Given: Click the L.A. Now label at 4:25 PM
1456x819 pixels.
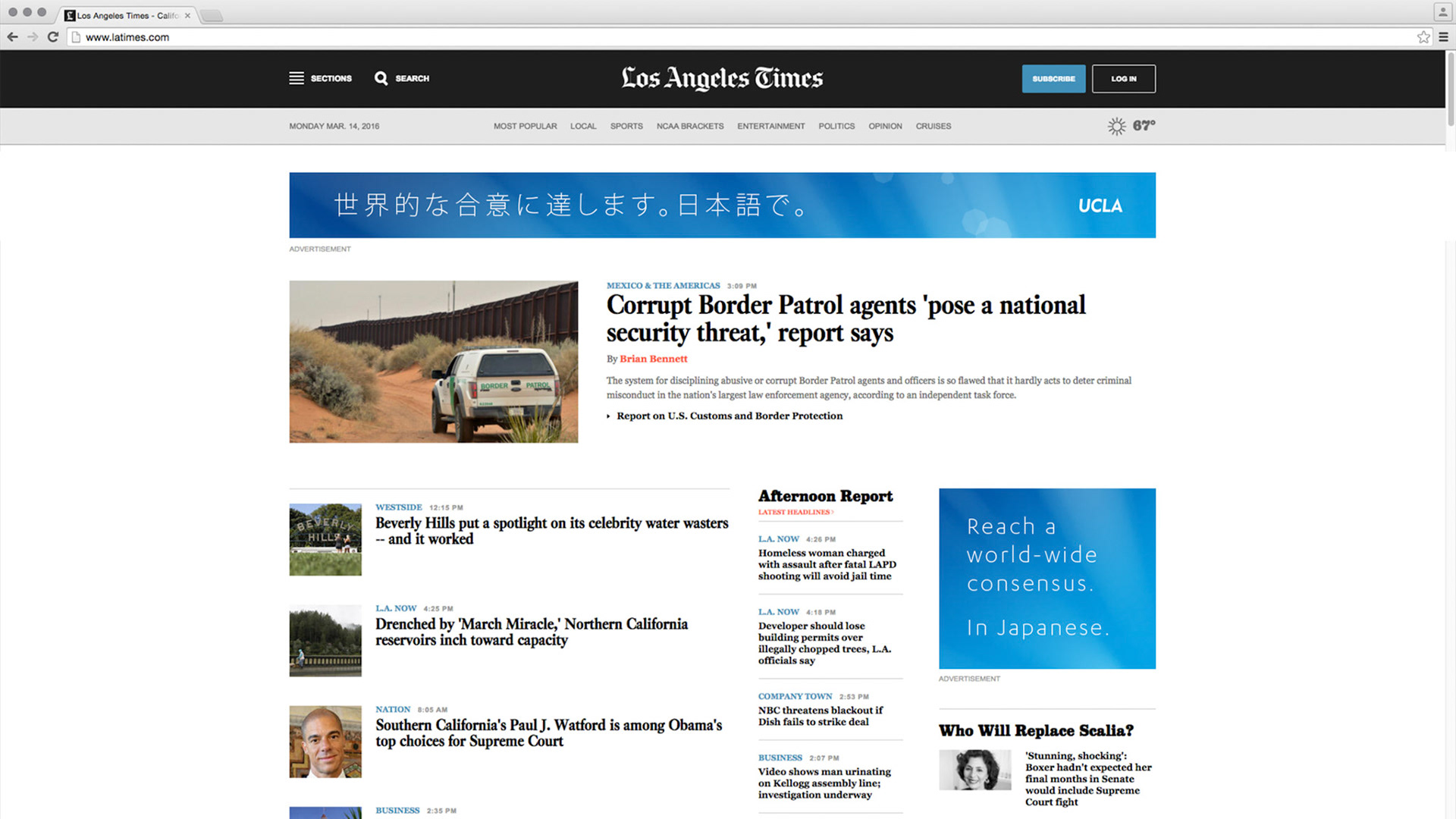Looking at the screenshot, I should pos(395,608).
